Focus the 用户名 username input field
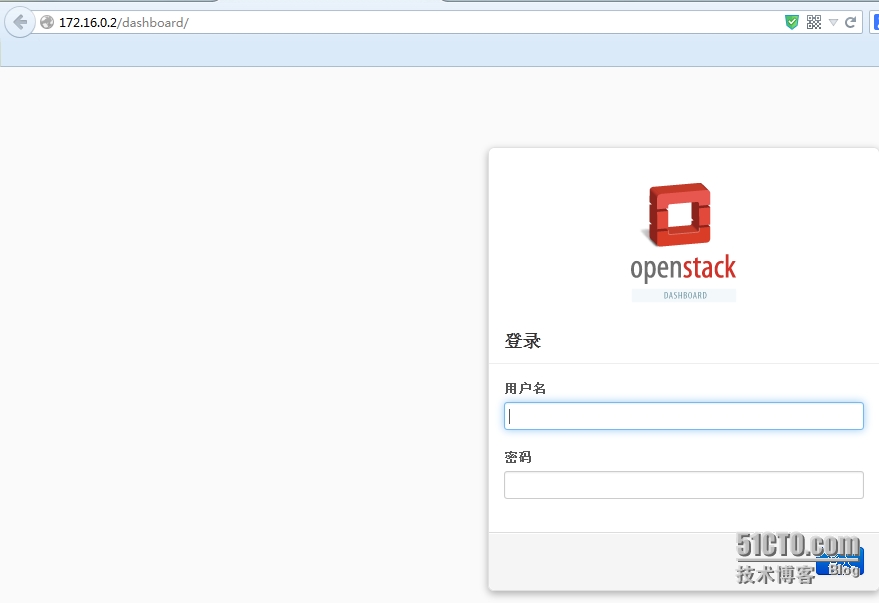This screenshot has height=603, width=879. (683, 416)
